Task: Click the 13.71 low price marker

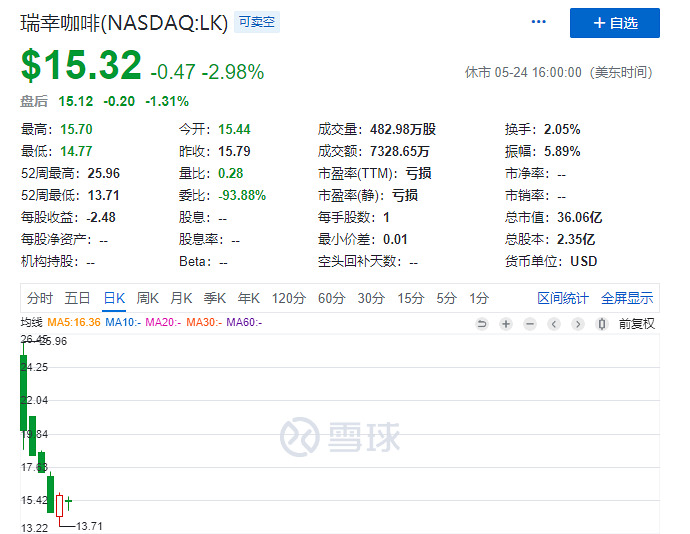Action: click(89, 526)
